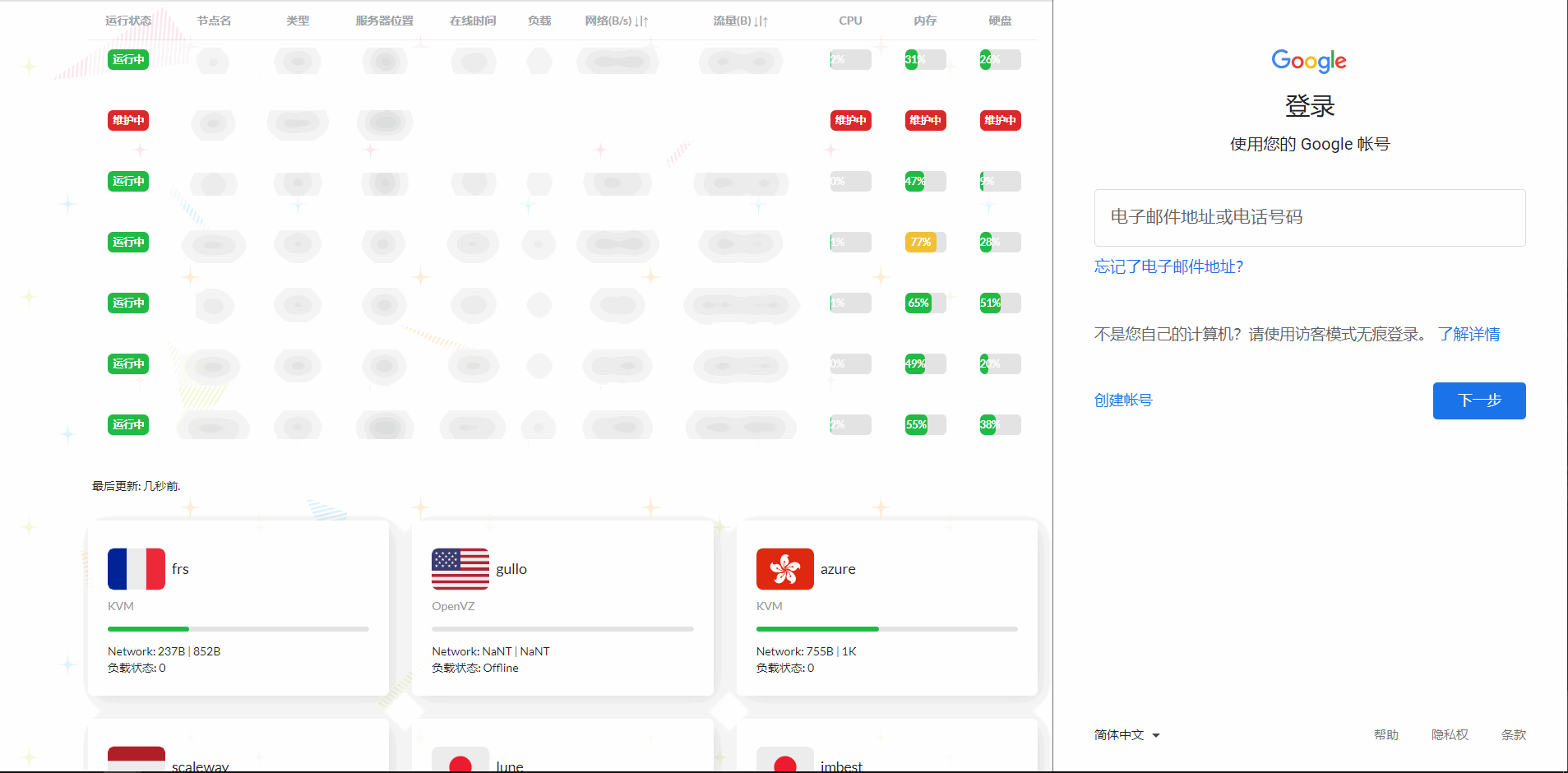This screenshot has height=773, width=1568.
Task: Click the frs node name
Action: 180,569
